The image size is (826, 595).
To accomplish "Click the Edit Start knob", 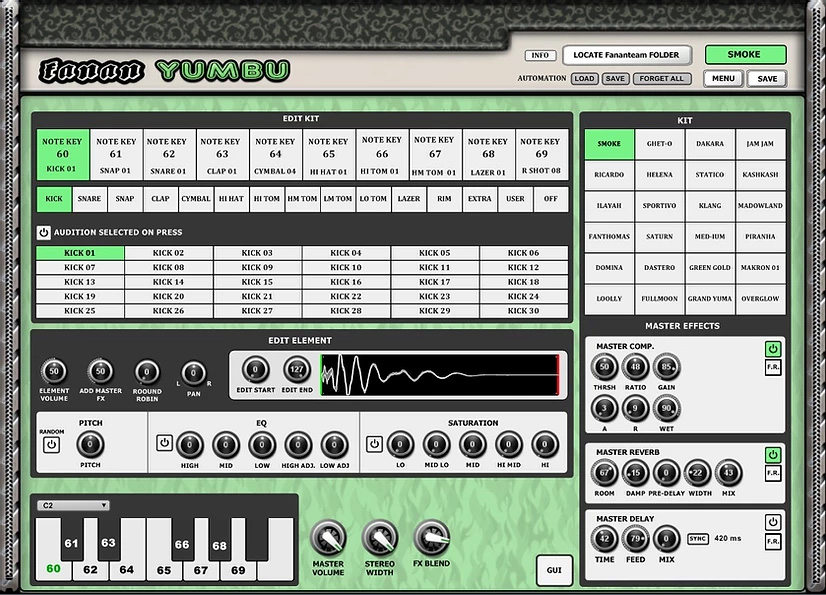I will pyautogui.click(x=255, y=369).
